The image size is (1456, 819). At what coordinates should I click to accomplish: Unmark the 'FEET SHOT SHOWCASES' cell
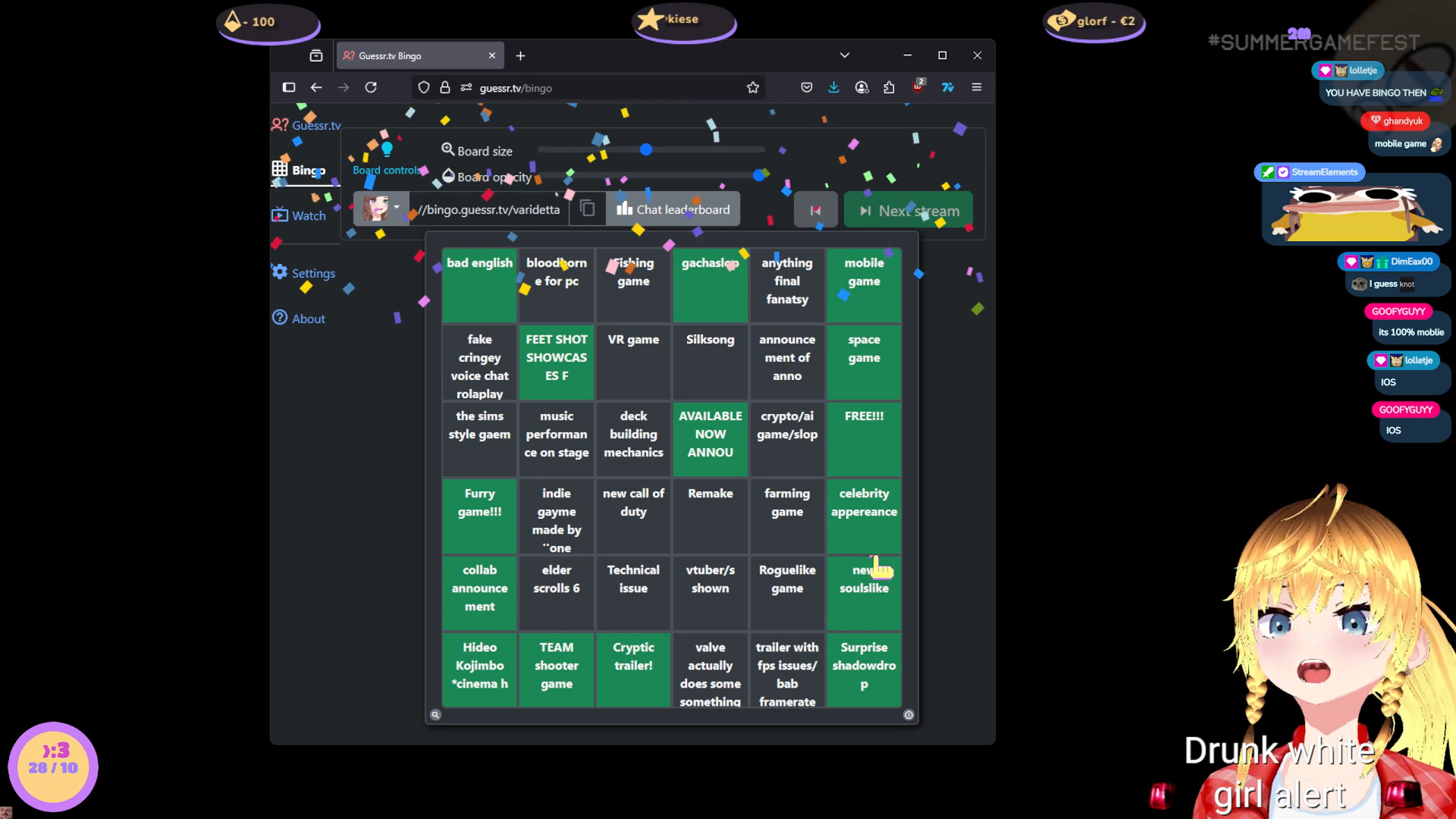557,362
